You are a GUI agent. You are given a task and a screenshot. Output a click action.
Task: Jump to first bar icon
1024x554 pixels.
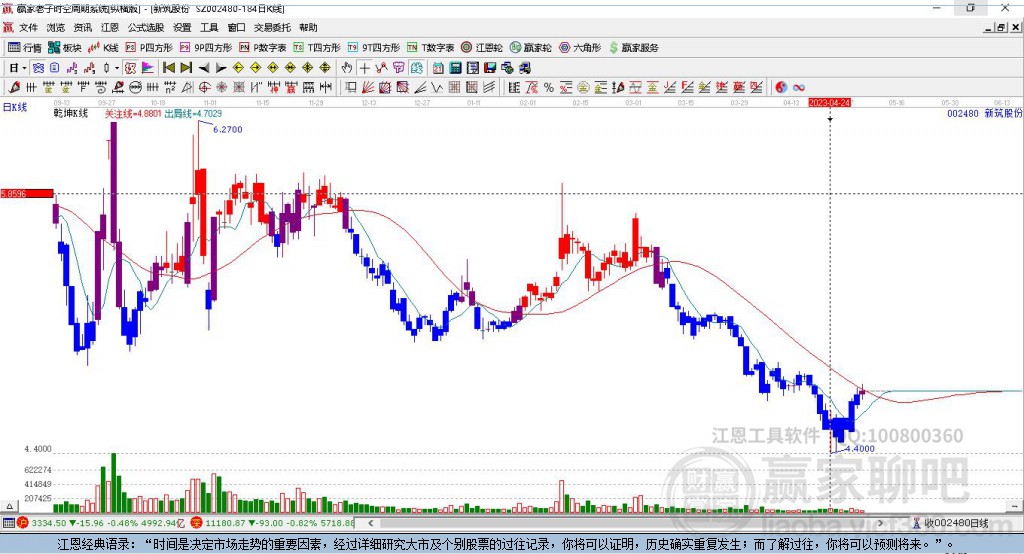pos(169,68)
